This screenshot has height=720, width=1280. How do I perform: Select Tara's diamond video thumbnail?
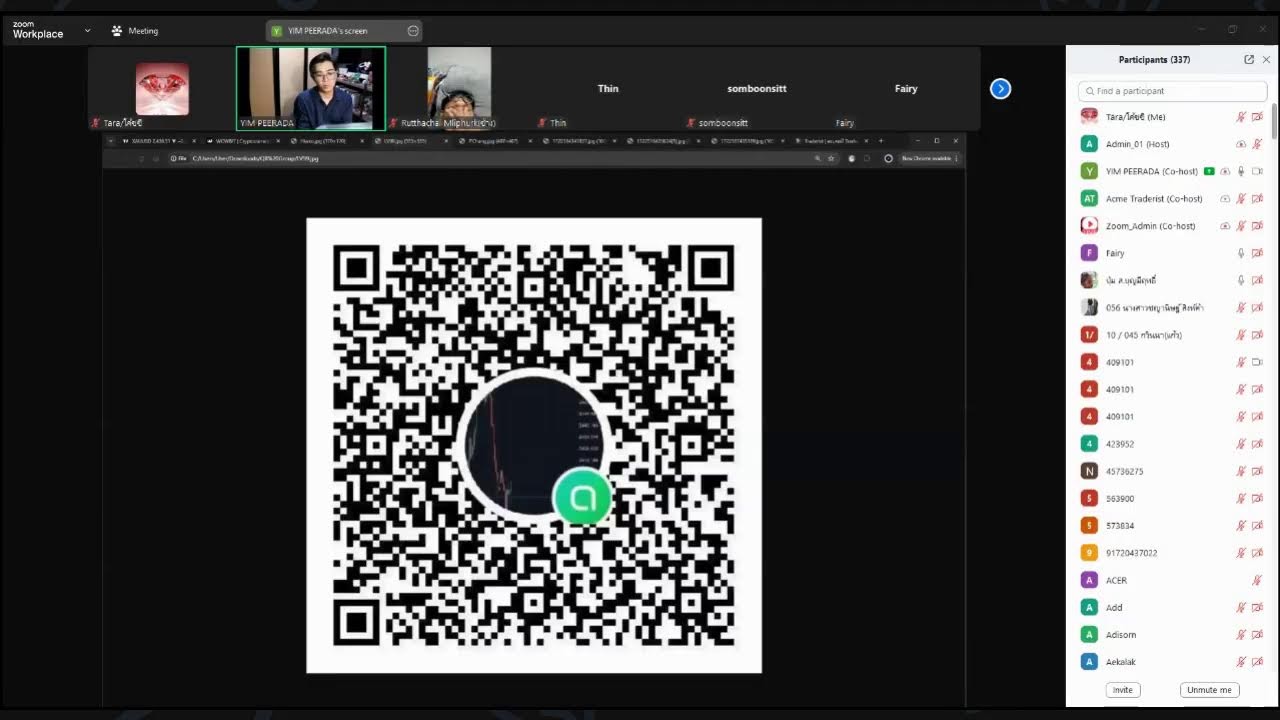[x=162, y=89]
